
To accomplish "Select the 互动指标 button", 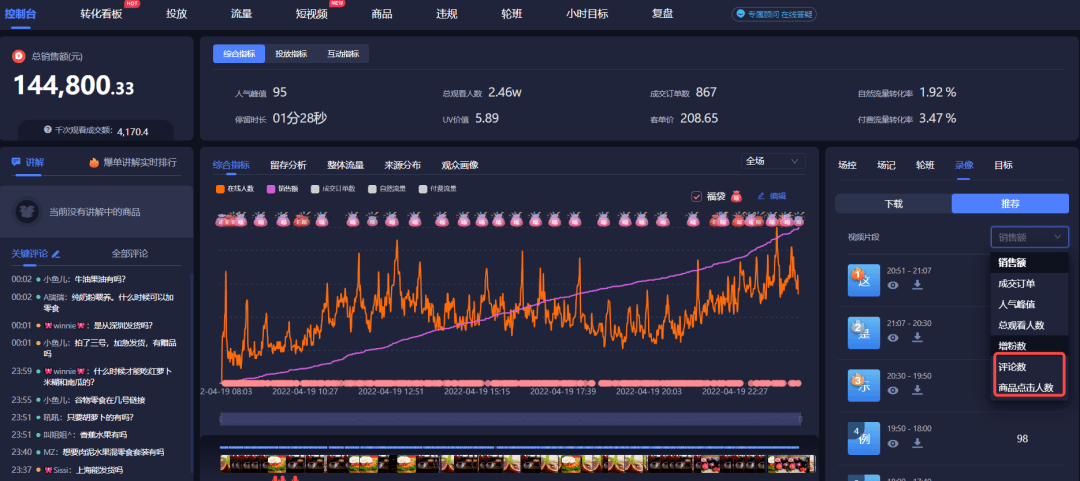I will [342, 54].
